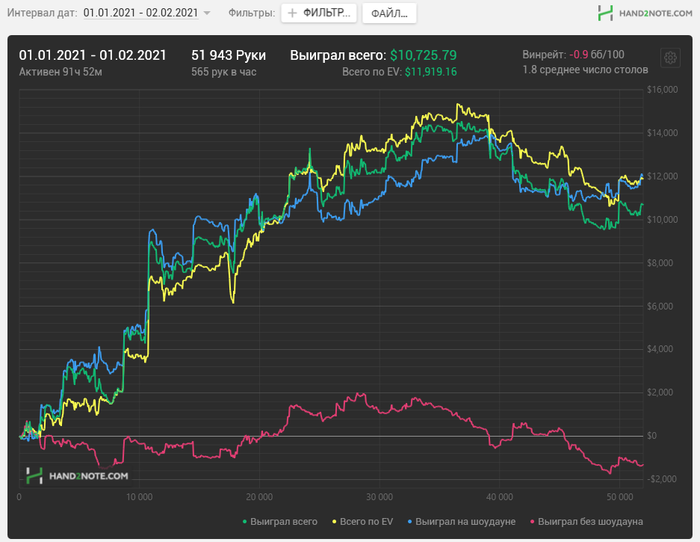The height and width of the screenshot is (542, 700).
Task: Click the -$2,000 axis label
Action: [x=662, y=479]
